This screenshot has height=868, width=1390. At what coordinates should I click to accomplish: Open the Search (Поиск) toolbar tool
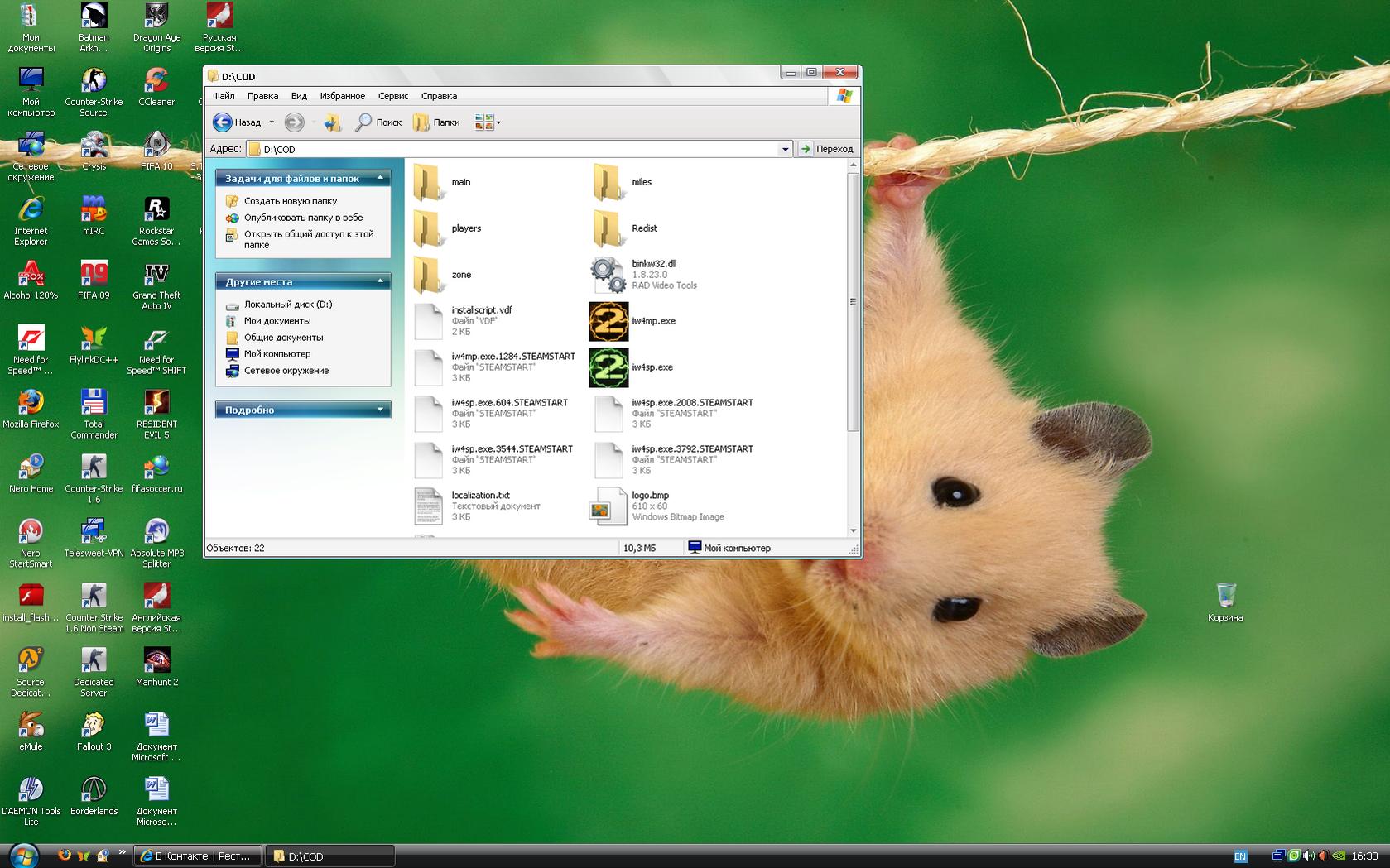coord(378,122)
